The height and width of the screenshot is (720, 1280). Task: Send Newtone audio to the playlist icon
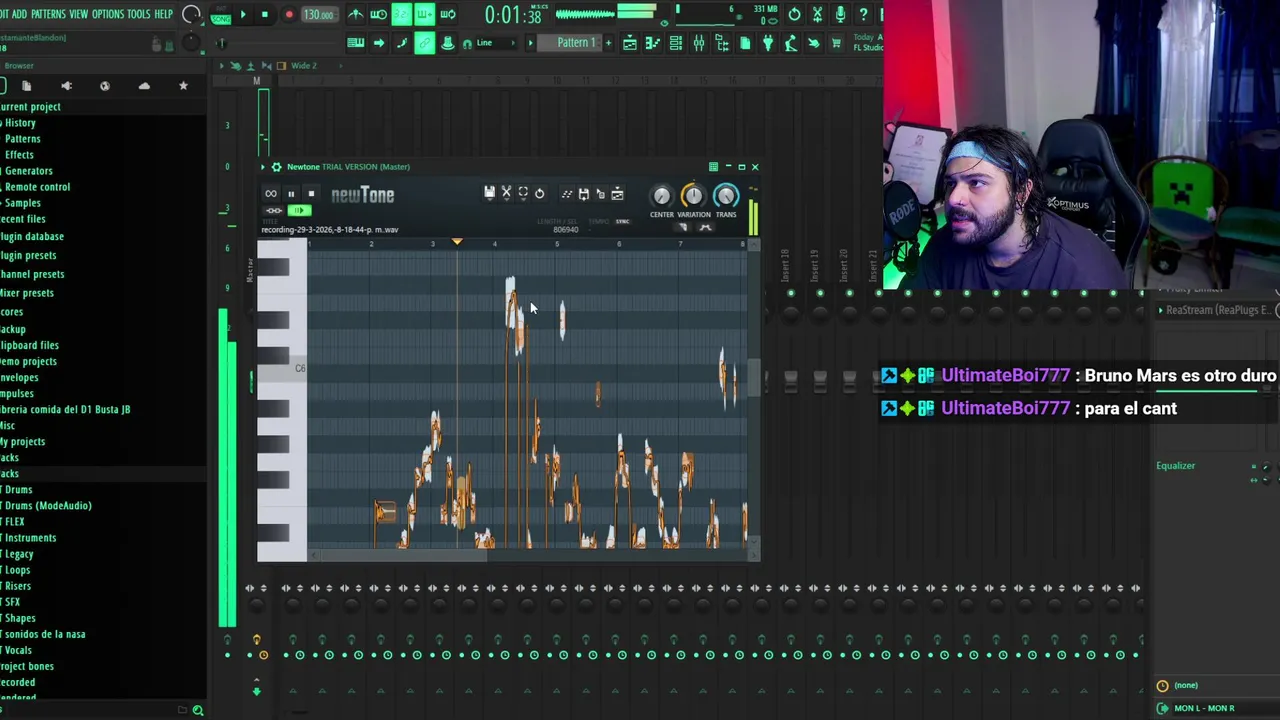pos(617,194)
